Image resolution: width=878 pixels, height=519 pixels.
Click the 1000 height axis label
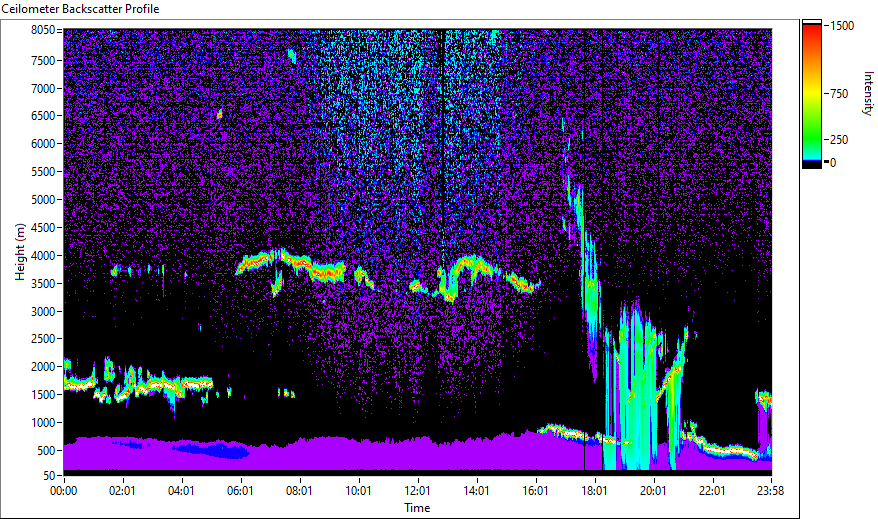click(x=43, y=423)
